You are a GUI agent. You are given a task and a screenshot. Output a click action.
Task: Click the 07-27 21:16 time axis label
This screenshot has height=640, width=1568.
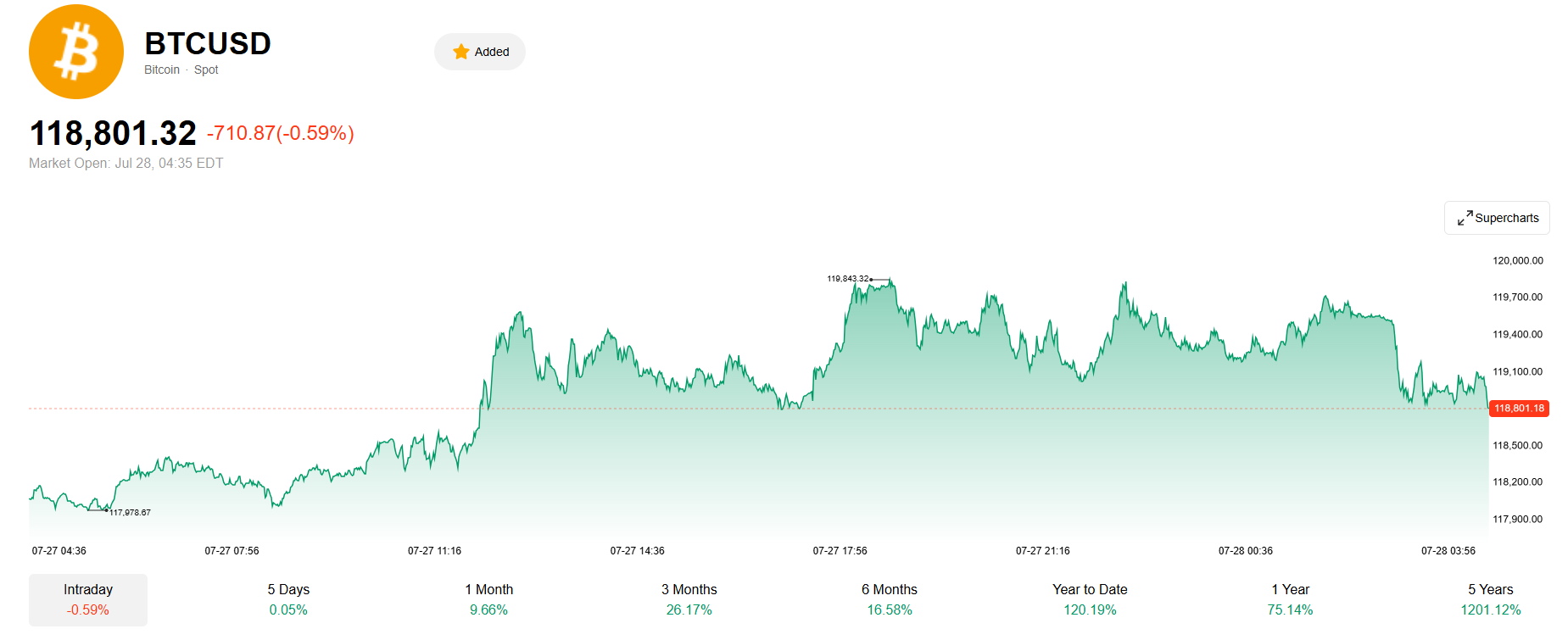1043,550
